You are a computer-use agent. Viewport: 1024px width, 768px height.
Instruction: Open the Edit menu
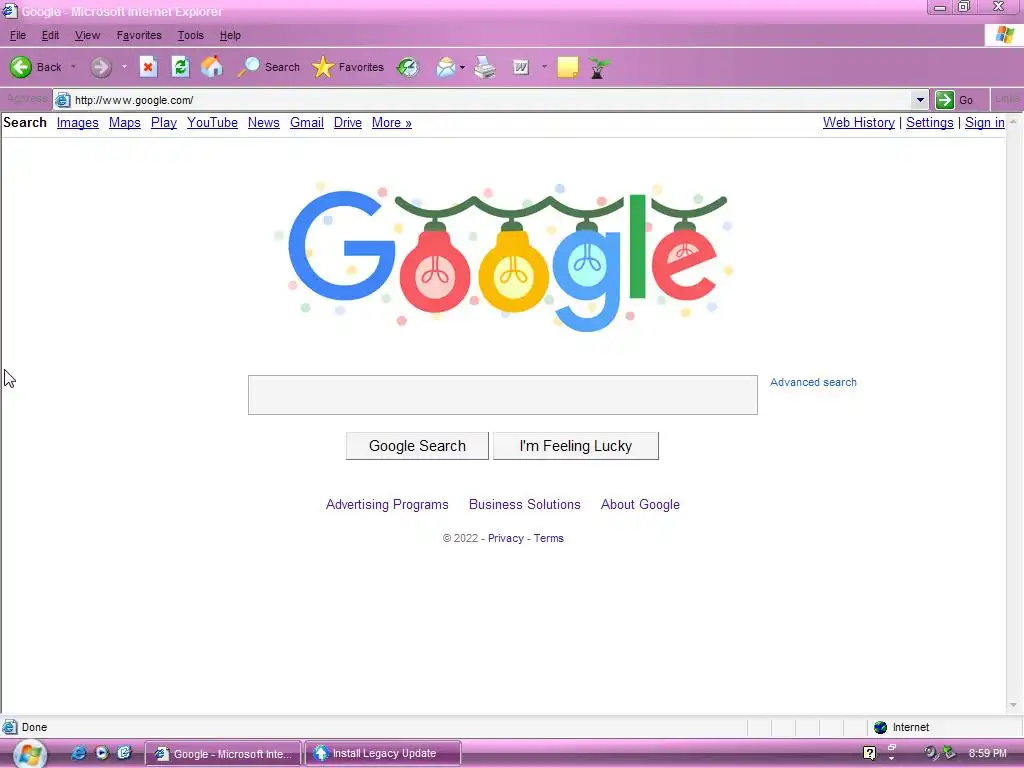(x=50, y=35)
